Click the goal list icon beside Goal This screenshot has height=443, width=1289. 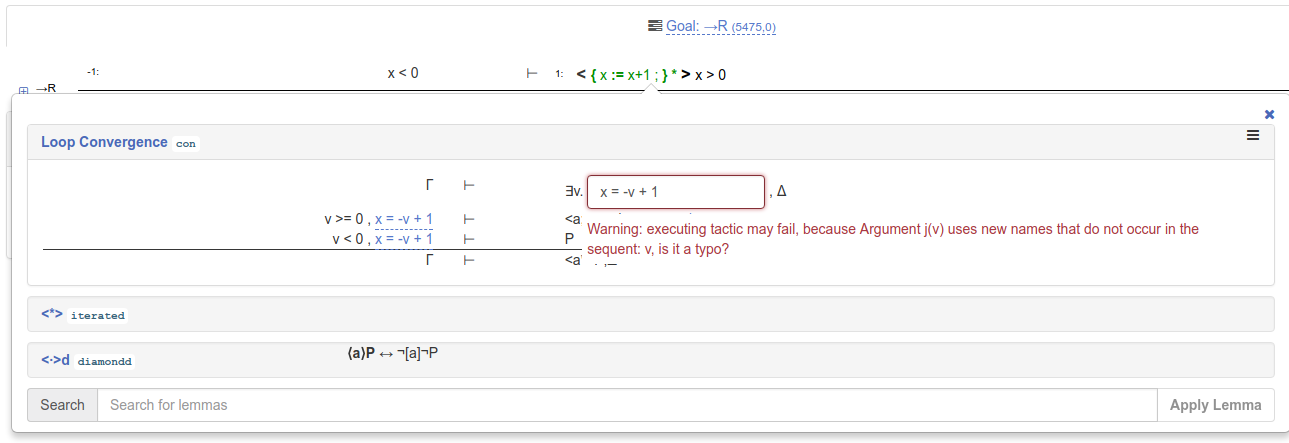pyautogui.click(x=655, y=26)
